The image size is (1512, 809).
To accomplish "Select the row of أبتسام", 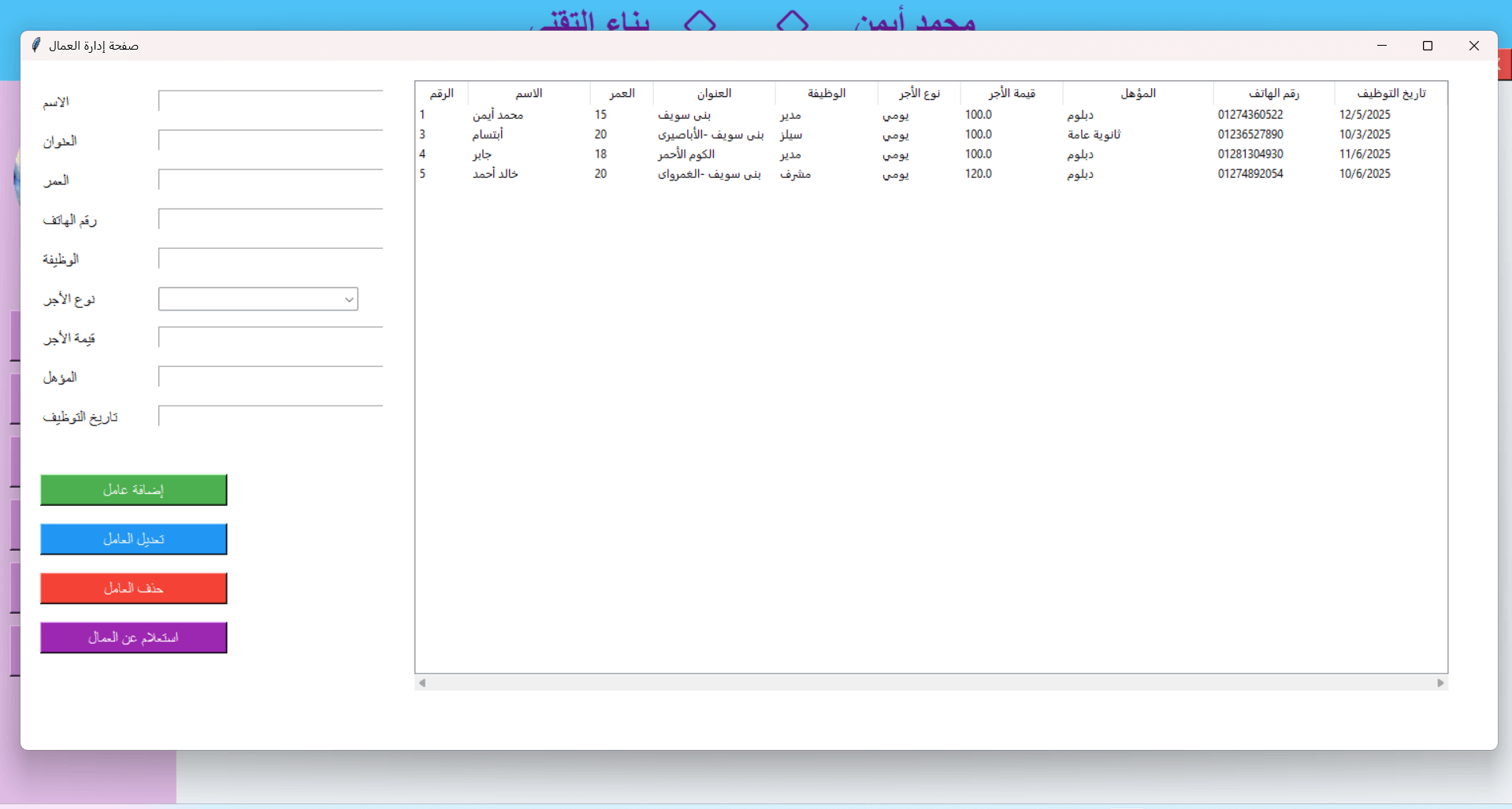I will click(931, 135).
